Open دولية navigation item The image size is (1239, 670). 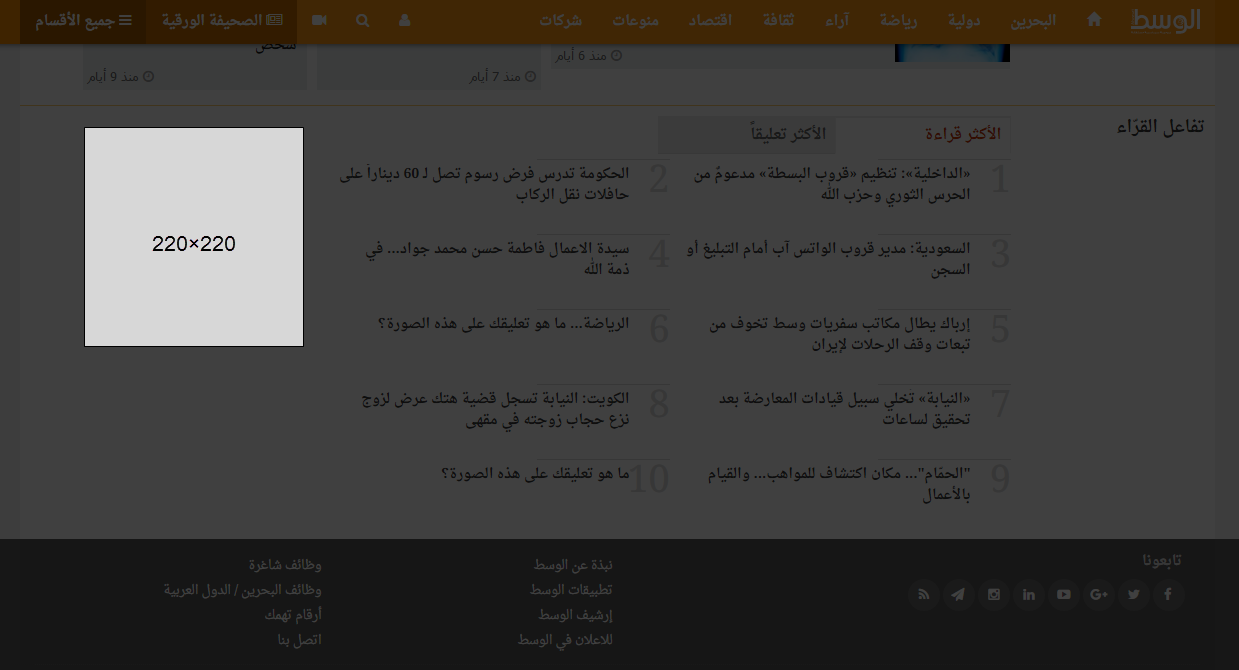[x=963, y=21]
